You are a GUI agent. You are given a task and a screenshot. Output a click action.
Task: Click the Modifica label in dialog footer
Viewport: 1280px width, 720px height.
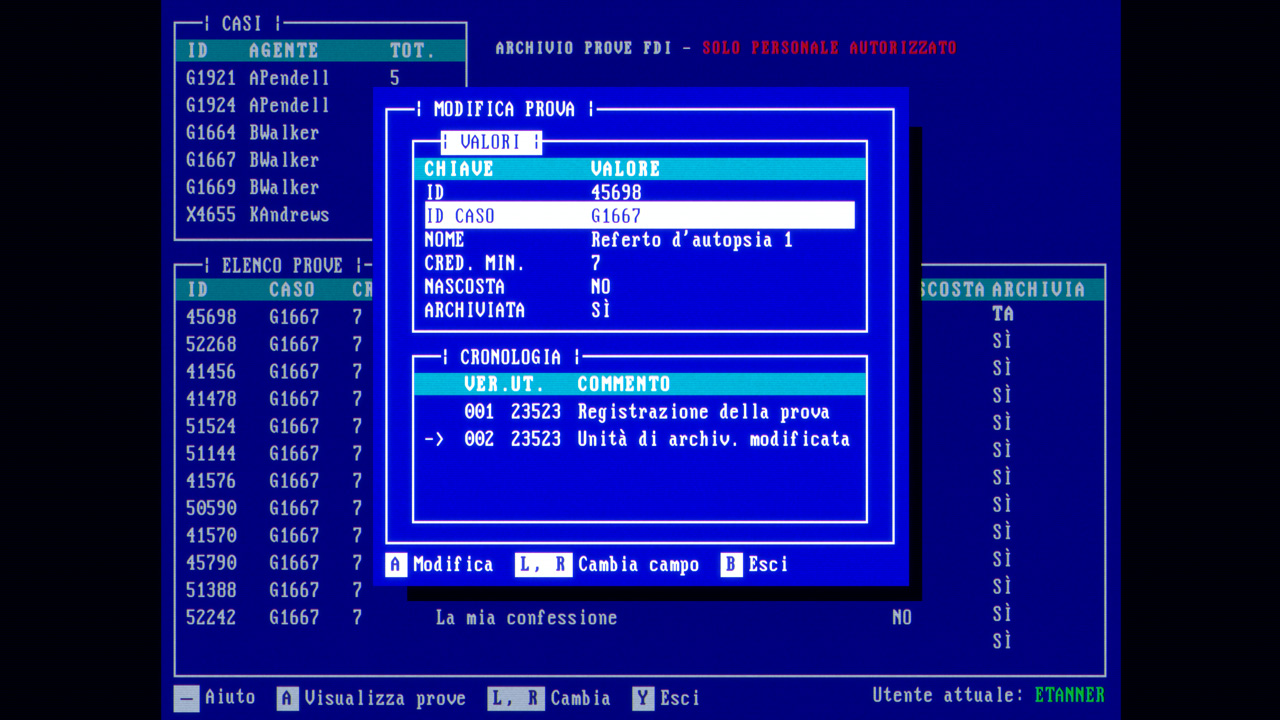453,565
